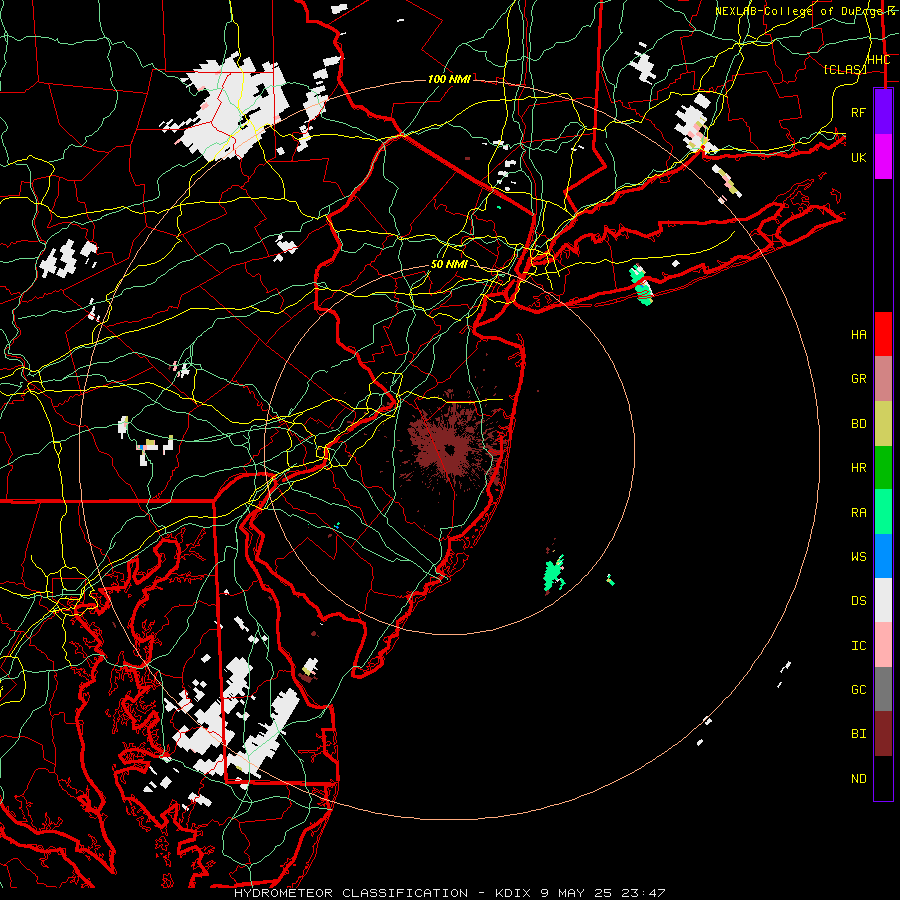Screen dimensions: 900x900
Task: Click the '50 NMI' range ring label
Action: pos(449,264)
